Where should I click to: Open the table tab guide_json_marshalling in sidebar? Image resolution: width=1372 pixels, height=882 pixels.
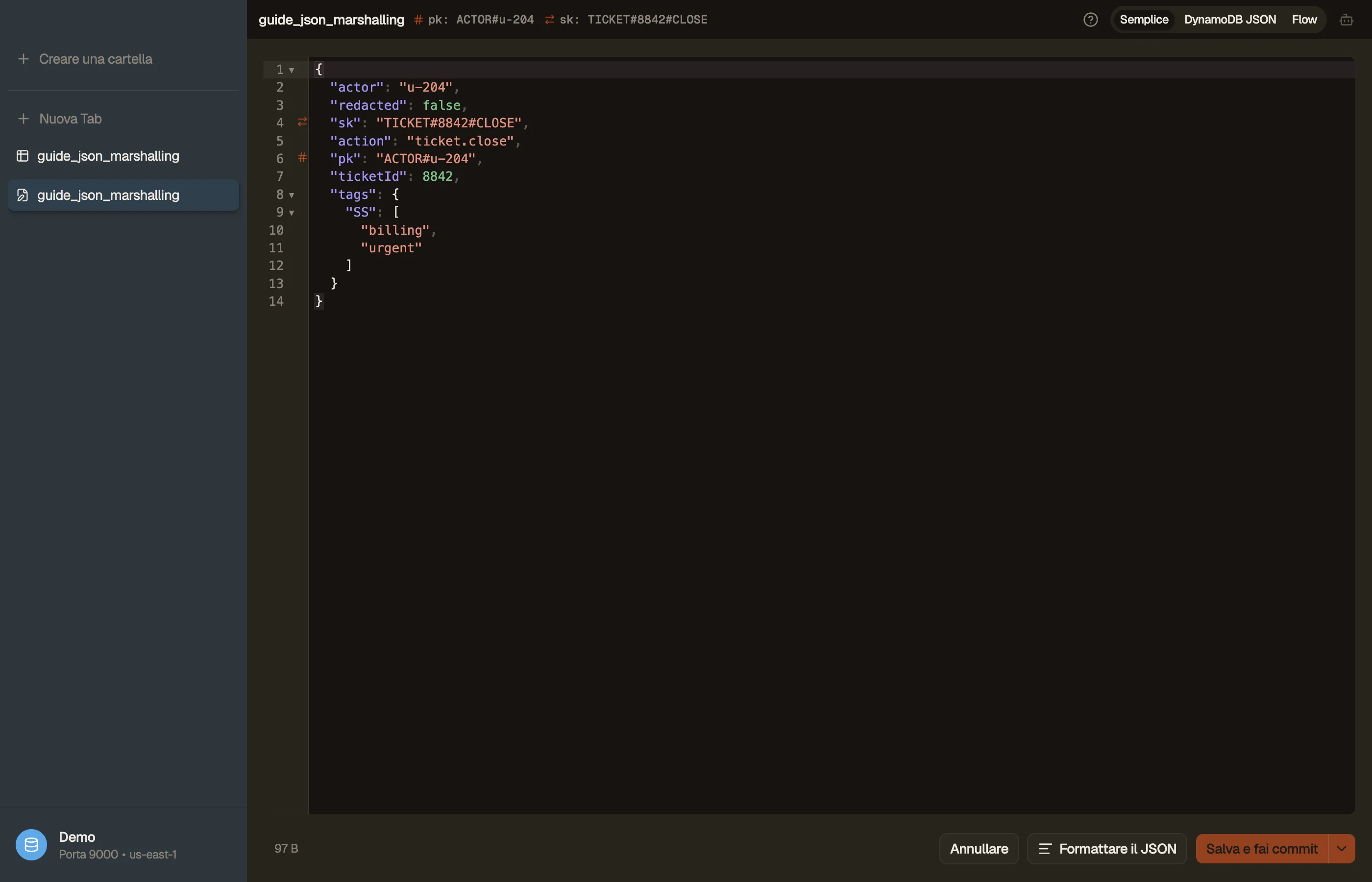click(123, 156)
